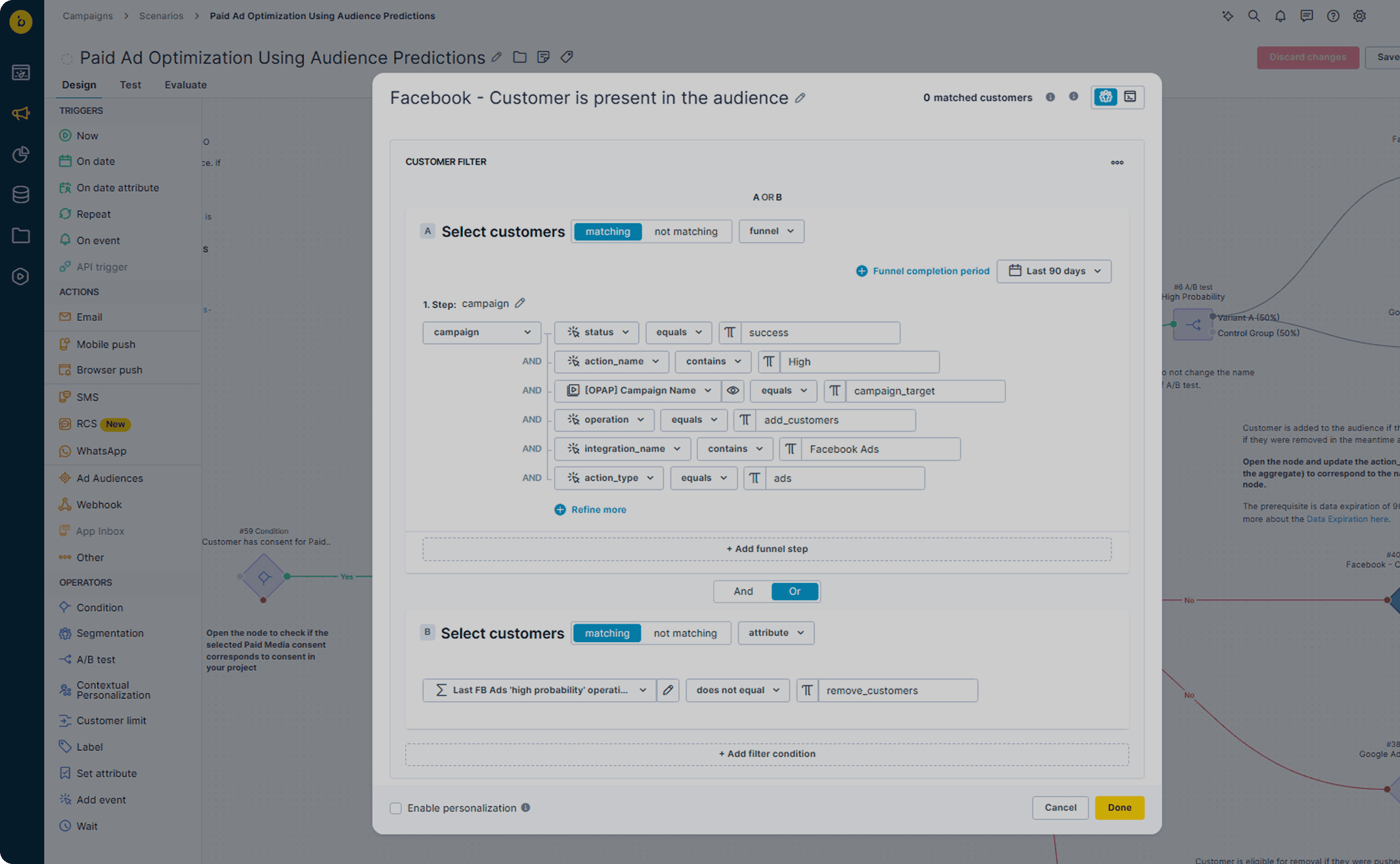Open the Test tab
The height and width of the screenshot is (864, 1400).
[x=130, y=85]
